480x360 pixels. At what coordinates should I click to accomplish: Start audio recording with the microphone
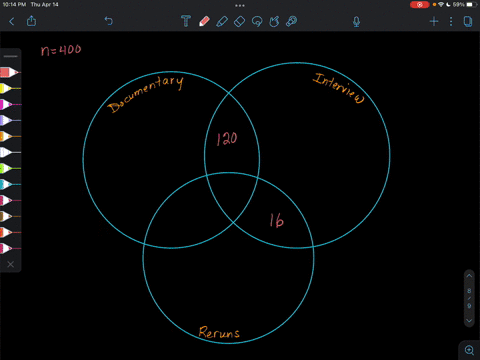click(x=356, y=22)
